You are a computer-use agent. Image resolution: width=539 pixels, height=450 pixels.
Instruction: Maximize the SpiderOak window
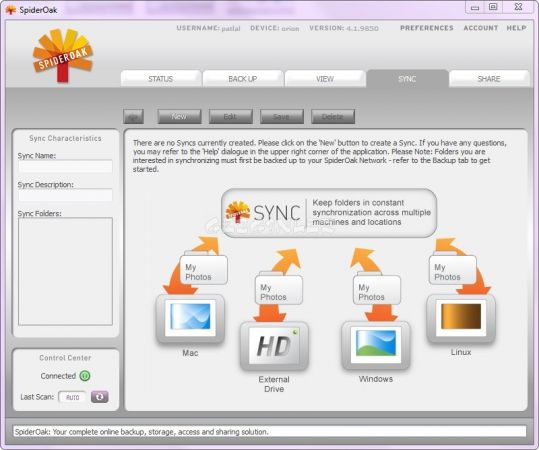pyautogui.click(x=493, y=7)
